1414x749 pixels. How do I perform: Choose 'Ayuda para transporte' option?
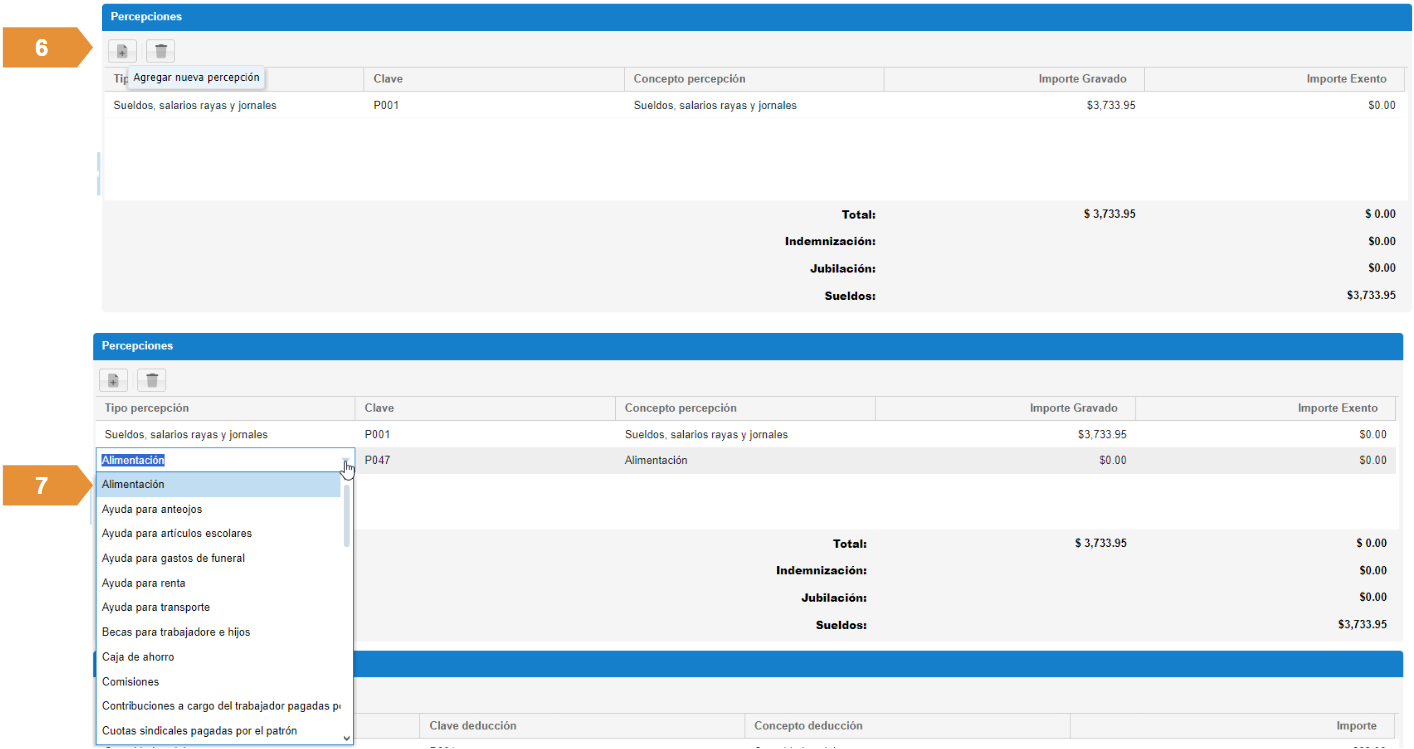[155, 608]
